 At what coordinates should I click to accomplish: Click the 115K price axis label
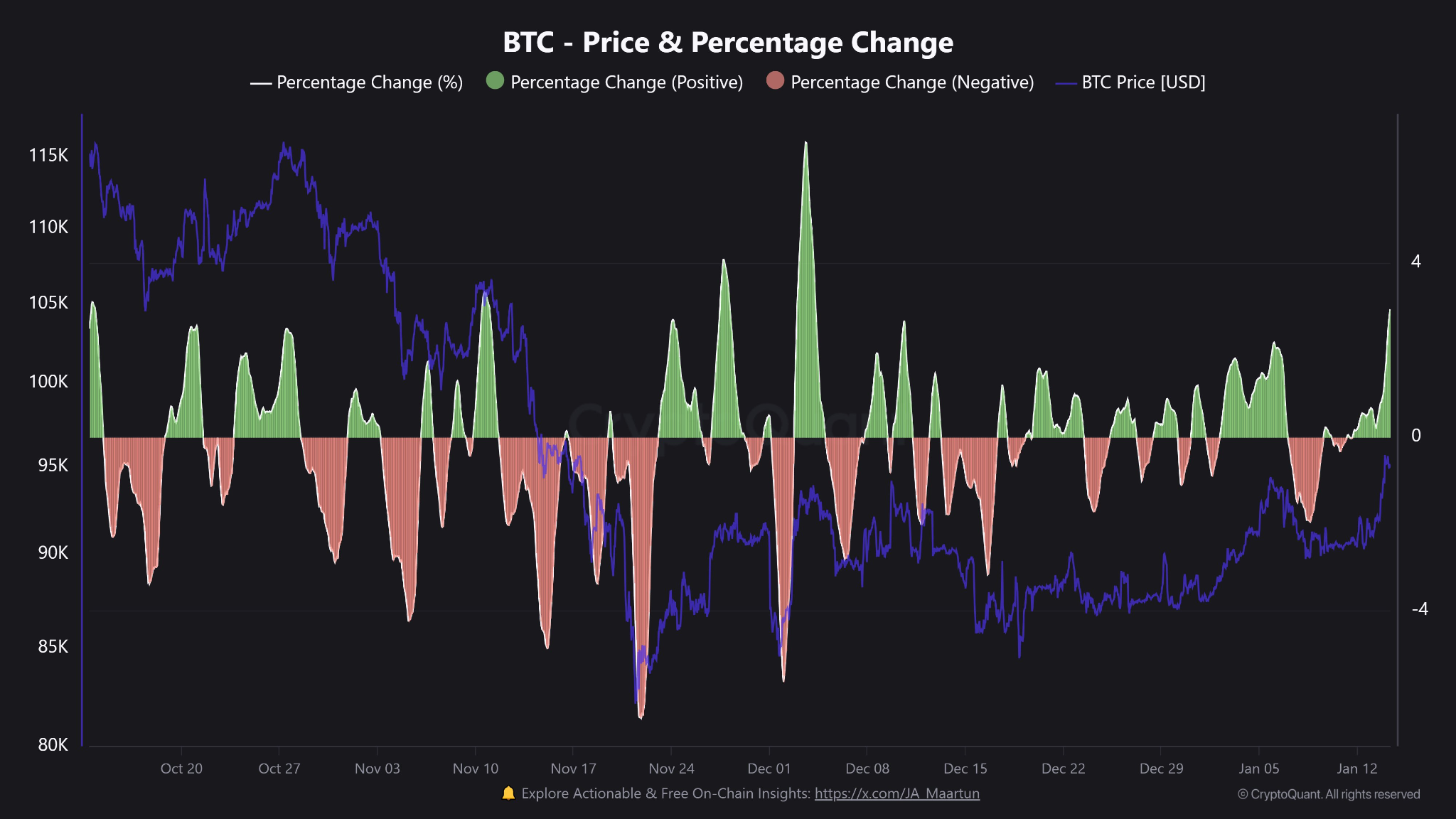point(48,156)
